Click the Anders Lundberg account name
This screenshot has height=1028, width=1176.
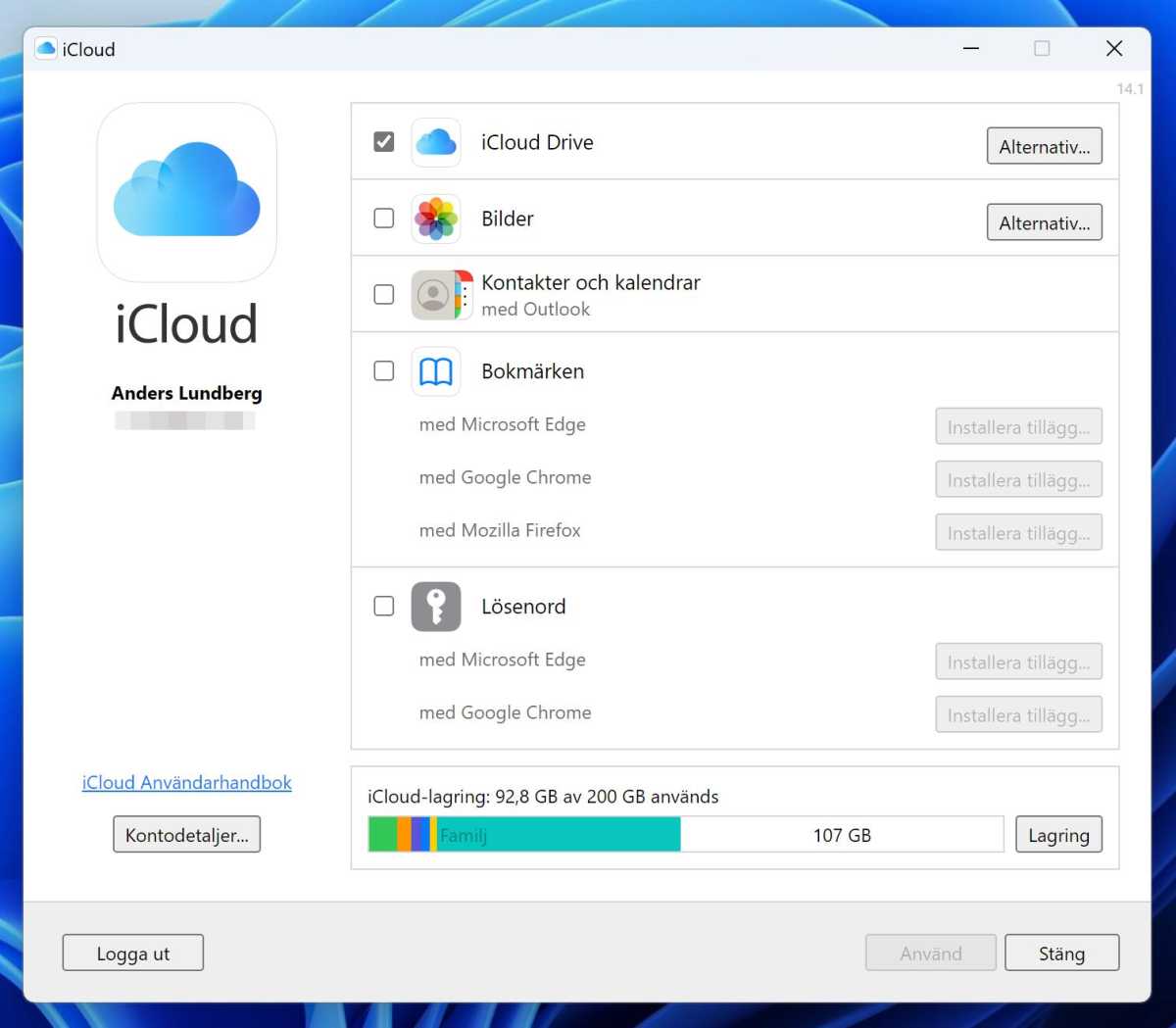pyautogui.click(x=187, y=393)
